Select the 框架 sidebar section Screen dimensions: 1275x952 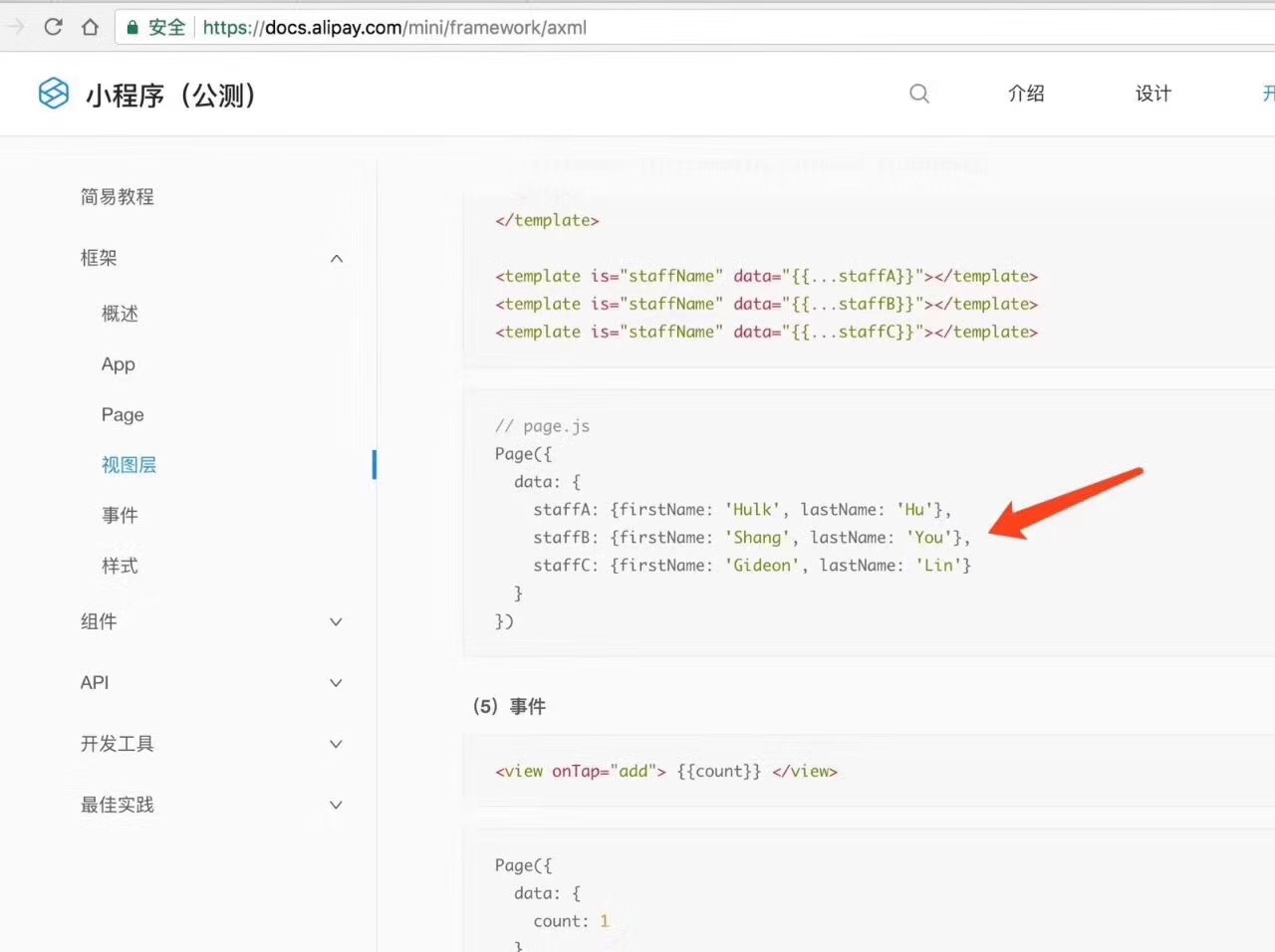click(x=99, y=258)
